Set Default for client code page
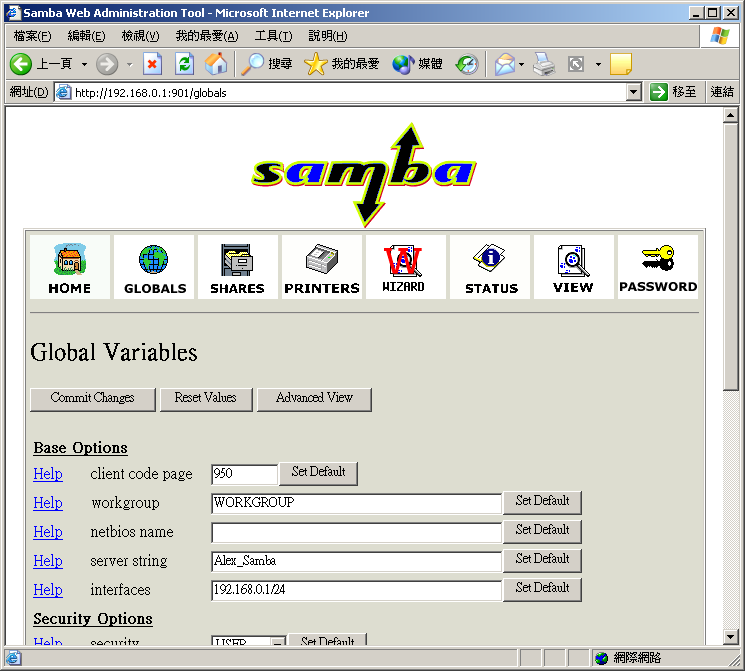Image resolution: width=745 pixels, height=671 pixels. coord(318,473)
